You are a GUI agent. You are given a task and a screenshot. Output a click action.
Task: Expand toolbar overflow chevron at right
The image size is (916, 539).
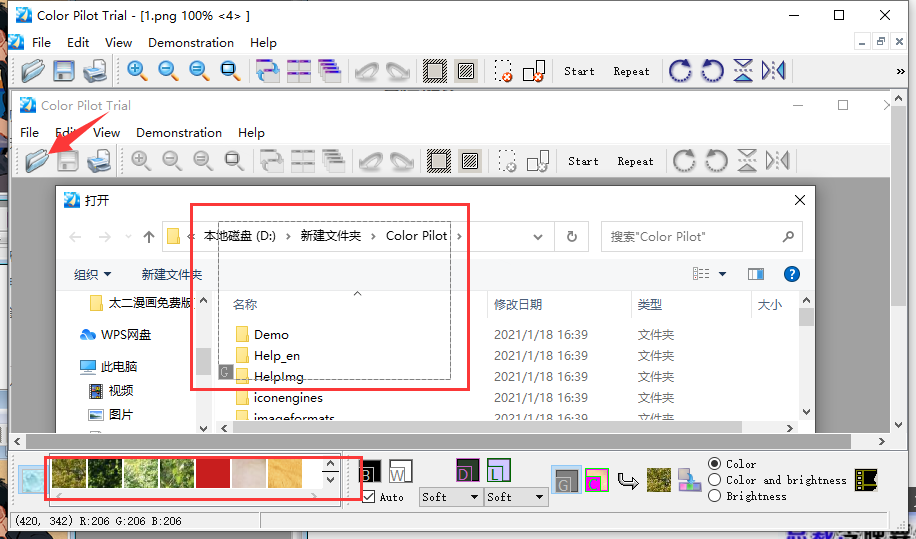[900, 71]
